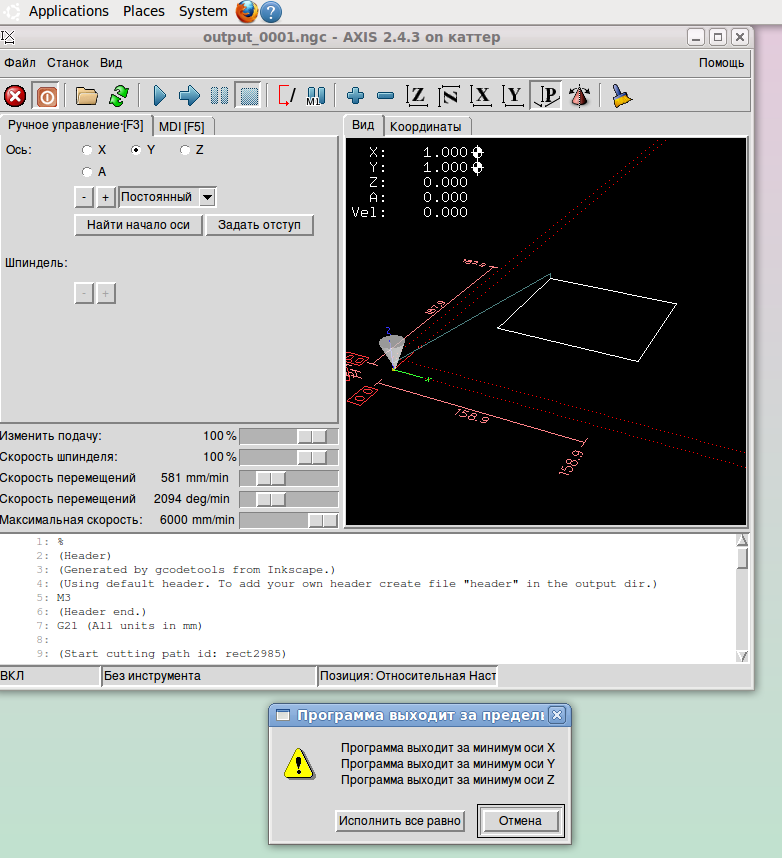Image resolution: width=782 pixels, height=858 pixels.
Task: Expand the Постоянный jog increment dropdown
Action: coord(207,197)
